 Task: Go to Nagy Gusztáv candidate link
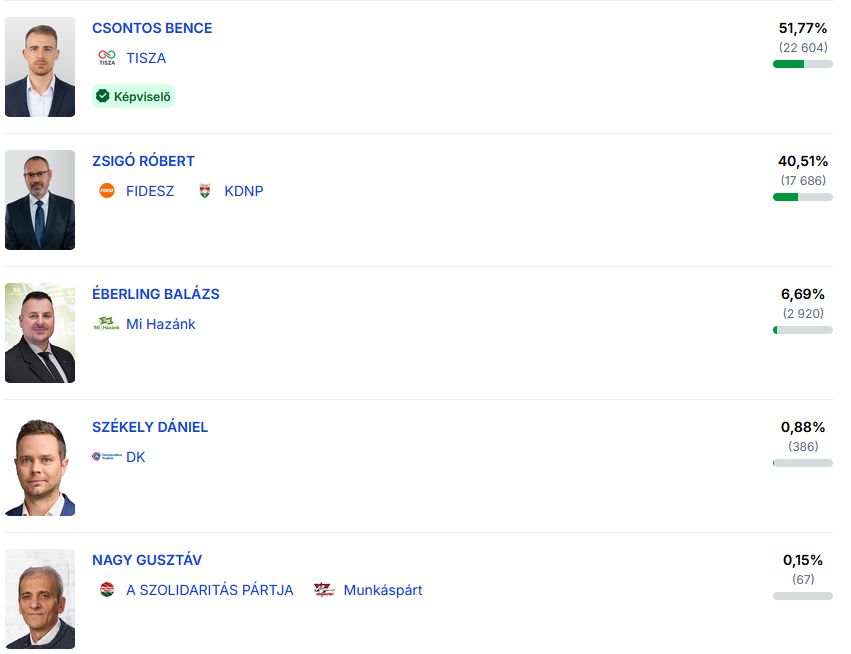147,560
